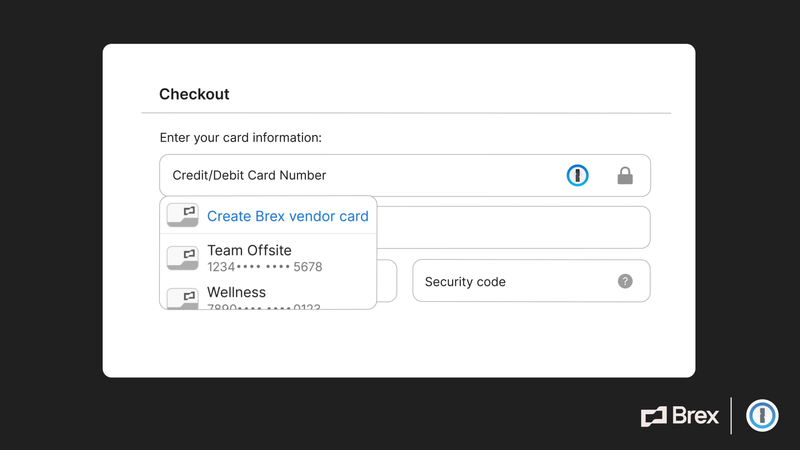
Task: Click the card icon beside Team Offsite
Action: [x=182, y=258]
